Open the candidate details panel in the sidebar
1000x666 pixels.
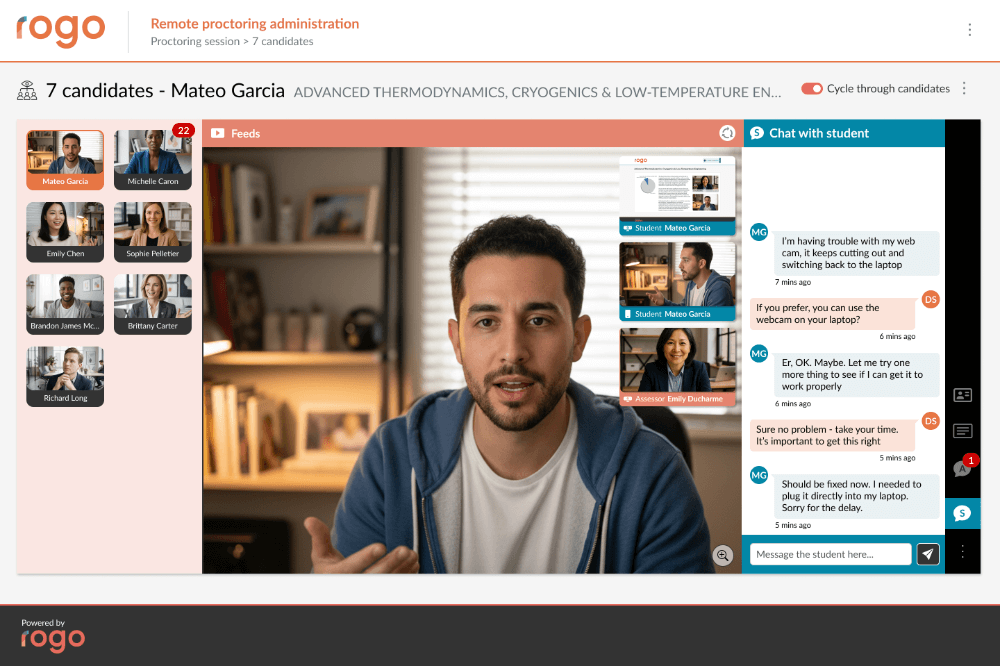(x=962, y=395)
